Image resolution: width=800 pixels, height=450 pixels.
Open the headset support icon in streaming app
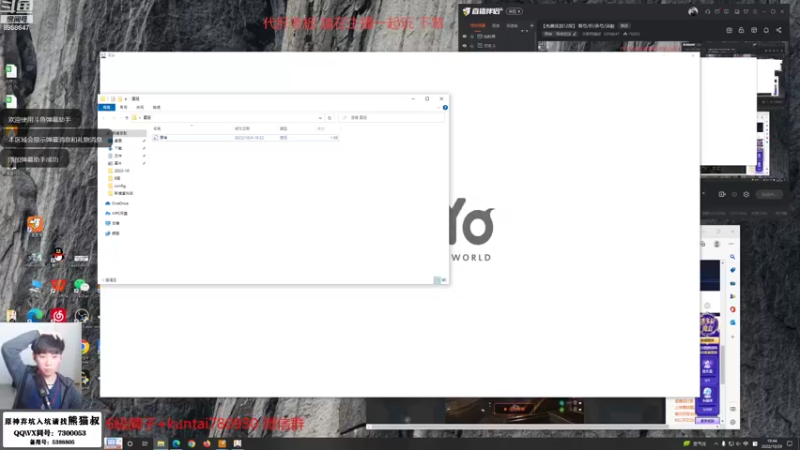(707, 11)
